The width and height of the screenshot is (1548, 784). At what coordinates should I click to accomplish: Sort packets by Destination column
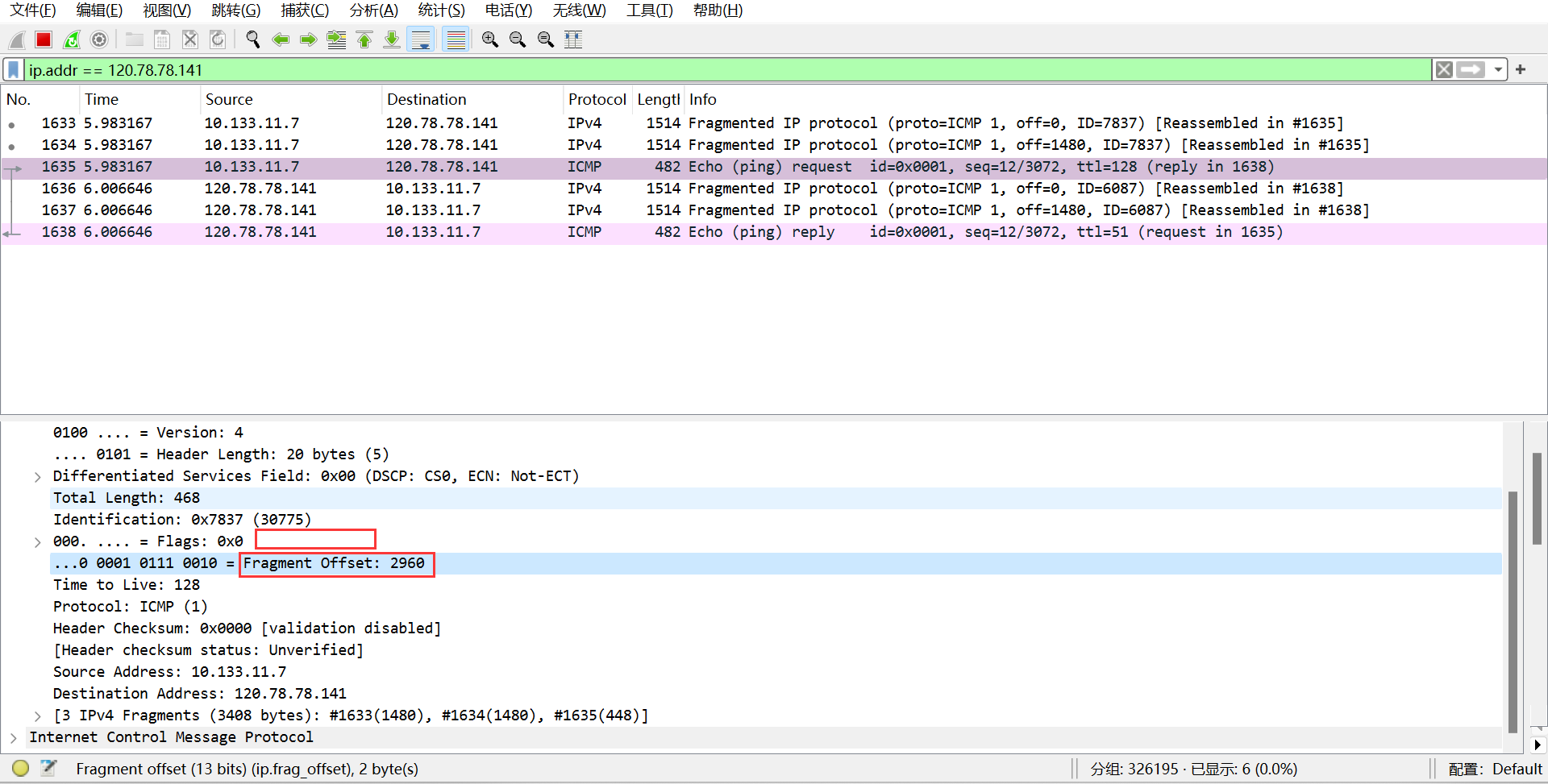(x=472, y=99)
